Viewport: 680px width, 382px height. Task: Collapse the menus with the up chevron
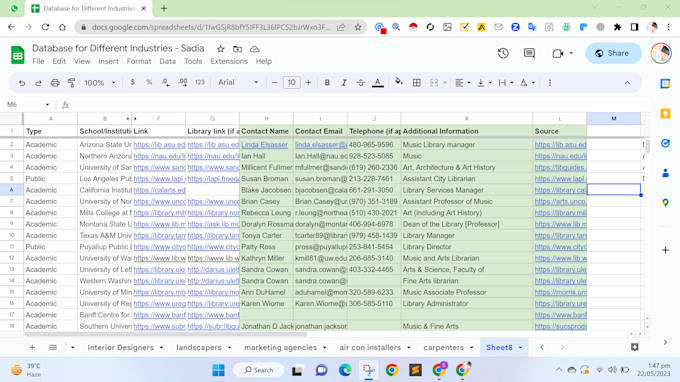coord(627,83)
